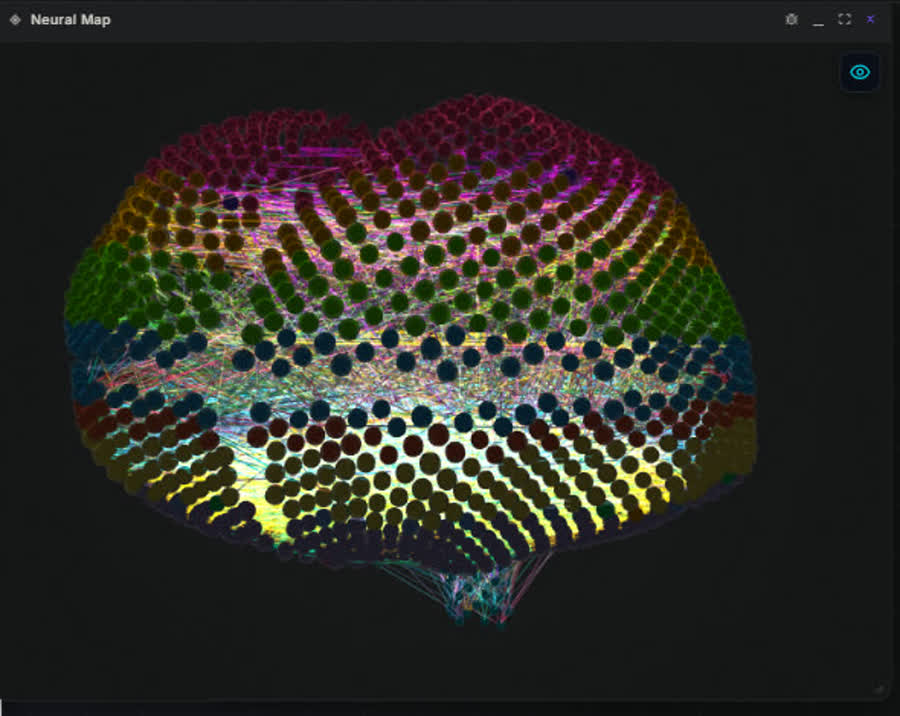Click the diamond icon beside Neural Map

[x=15, y=20]
